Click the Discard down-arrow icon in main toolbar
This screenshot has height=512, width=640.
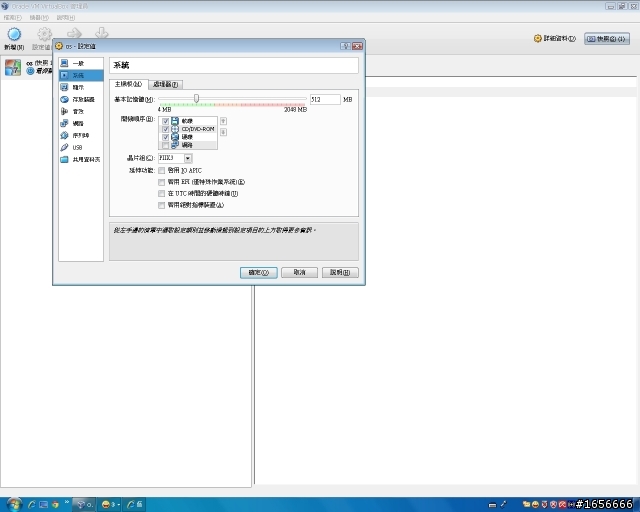pyautogui.click(x=101, y=33)
